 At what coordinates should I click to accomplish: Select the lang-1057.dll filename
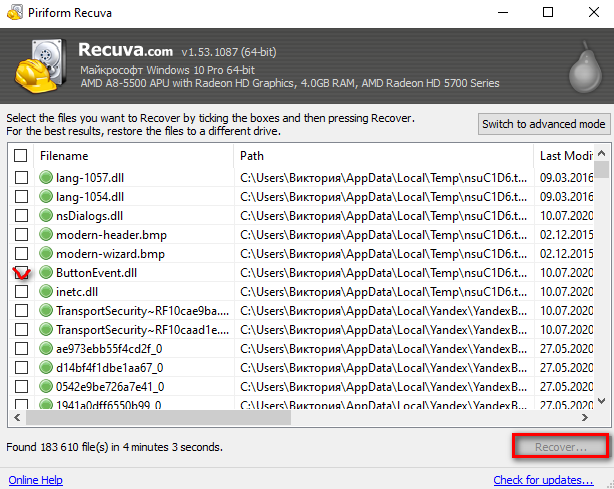pyautogui.click(x=90, y=178)
